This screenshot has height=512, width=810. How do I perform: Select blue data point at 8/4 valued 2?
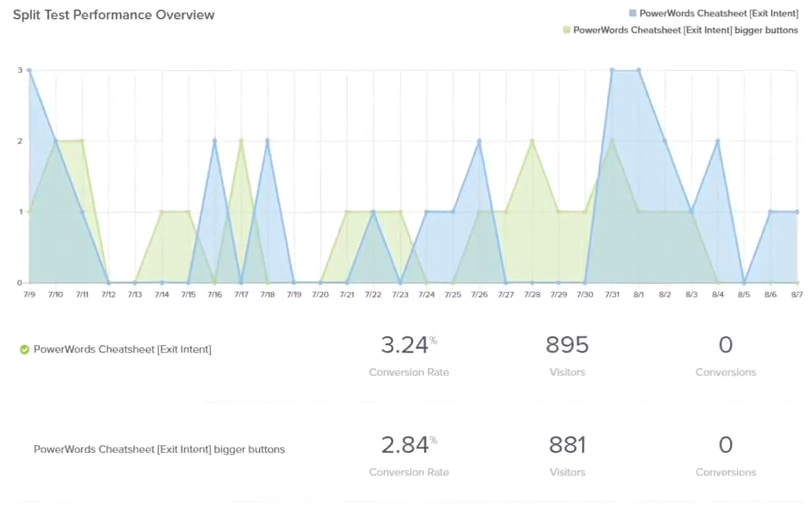click(718, 141)
